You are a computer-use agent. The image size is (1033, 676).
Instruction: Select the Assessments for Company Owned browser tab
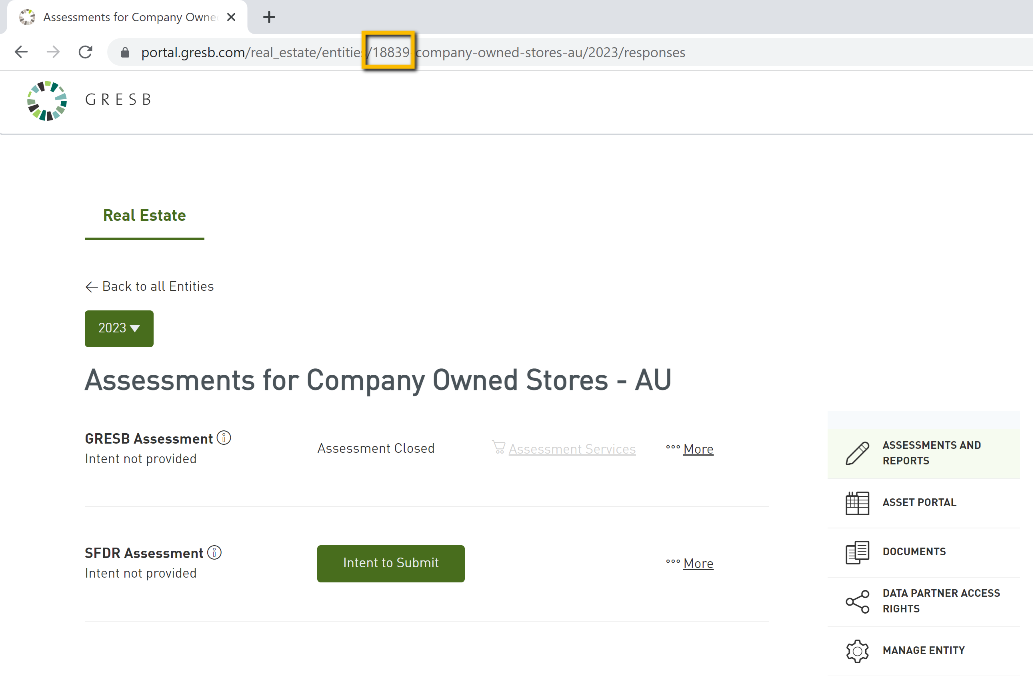pyautogui.click(x=127, y=17)
